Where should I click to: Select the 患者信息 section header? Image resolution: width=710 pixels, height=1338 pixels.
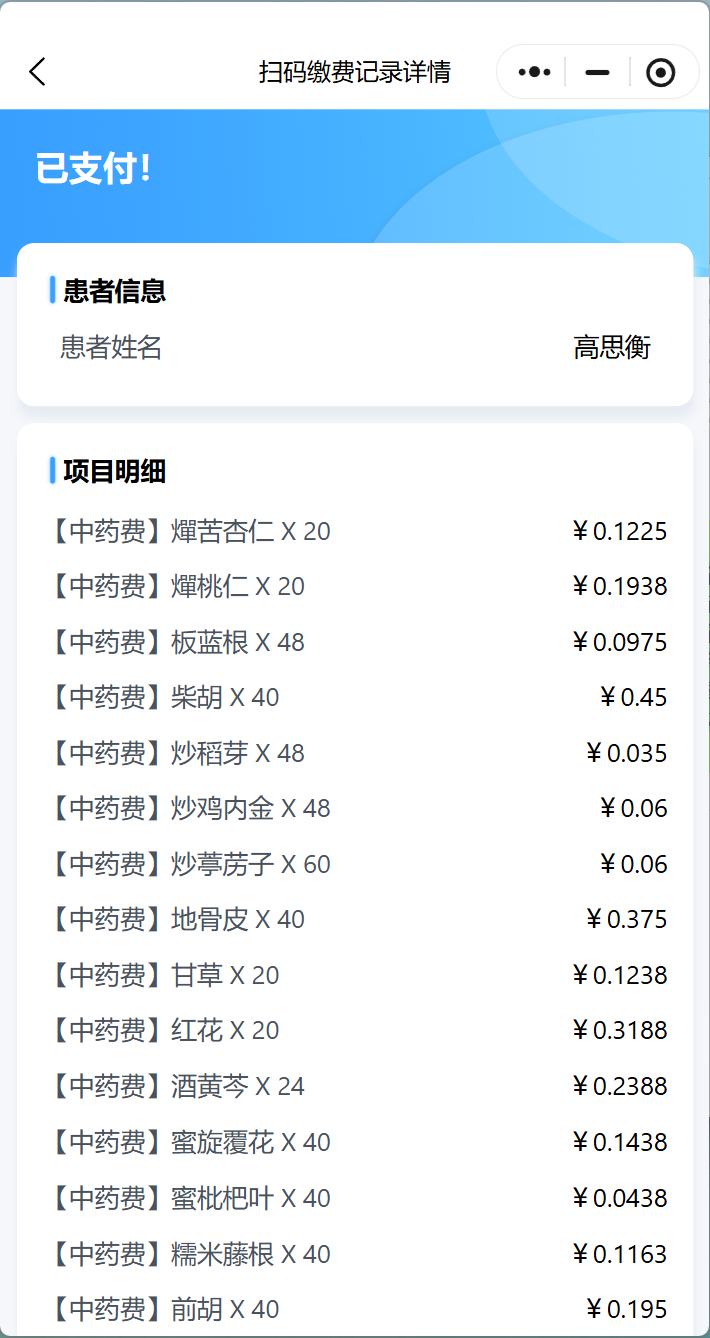[x=114, y=291]
